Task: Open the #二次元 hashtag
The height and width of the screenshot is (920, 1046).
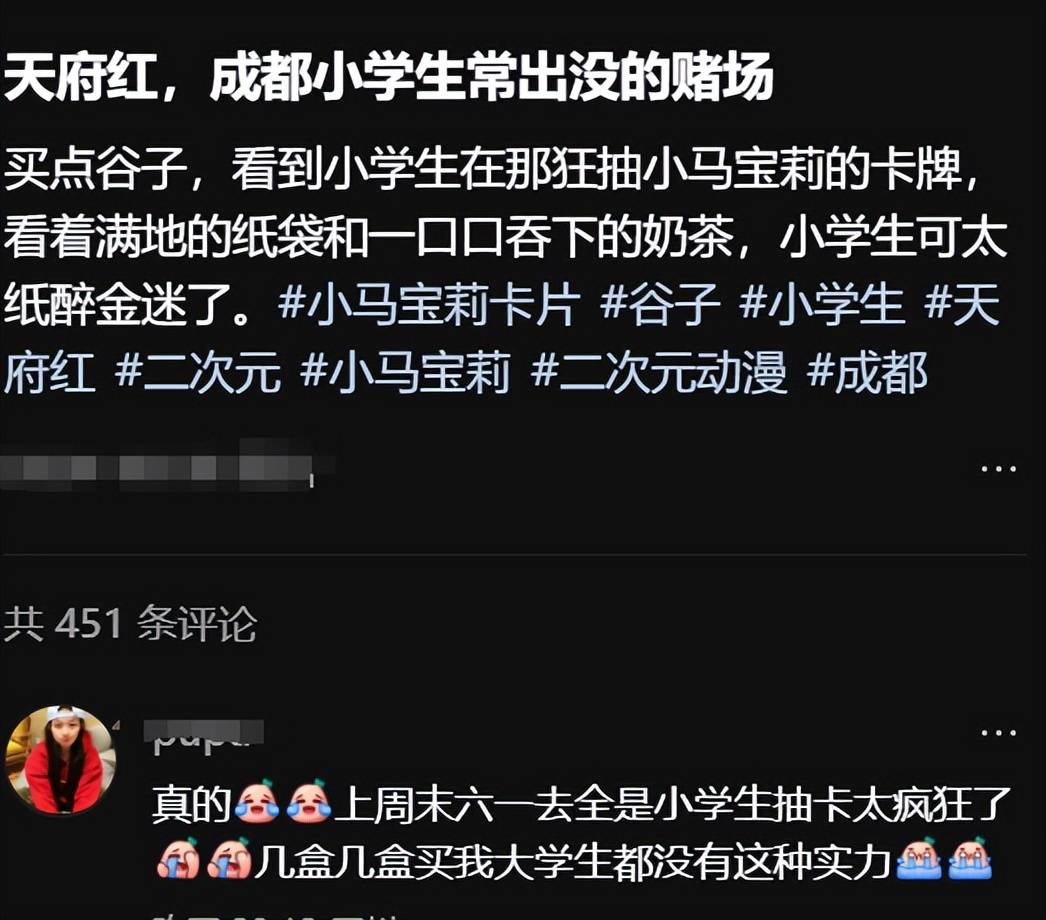Action: (x=198, y=372)
